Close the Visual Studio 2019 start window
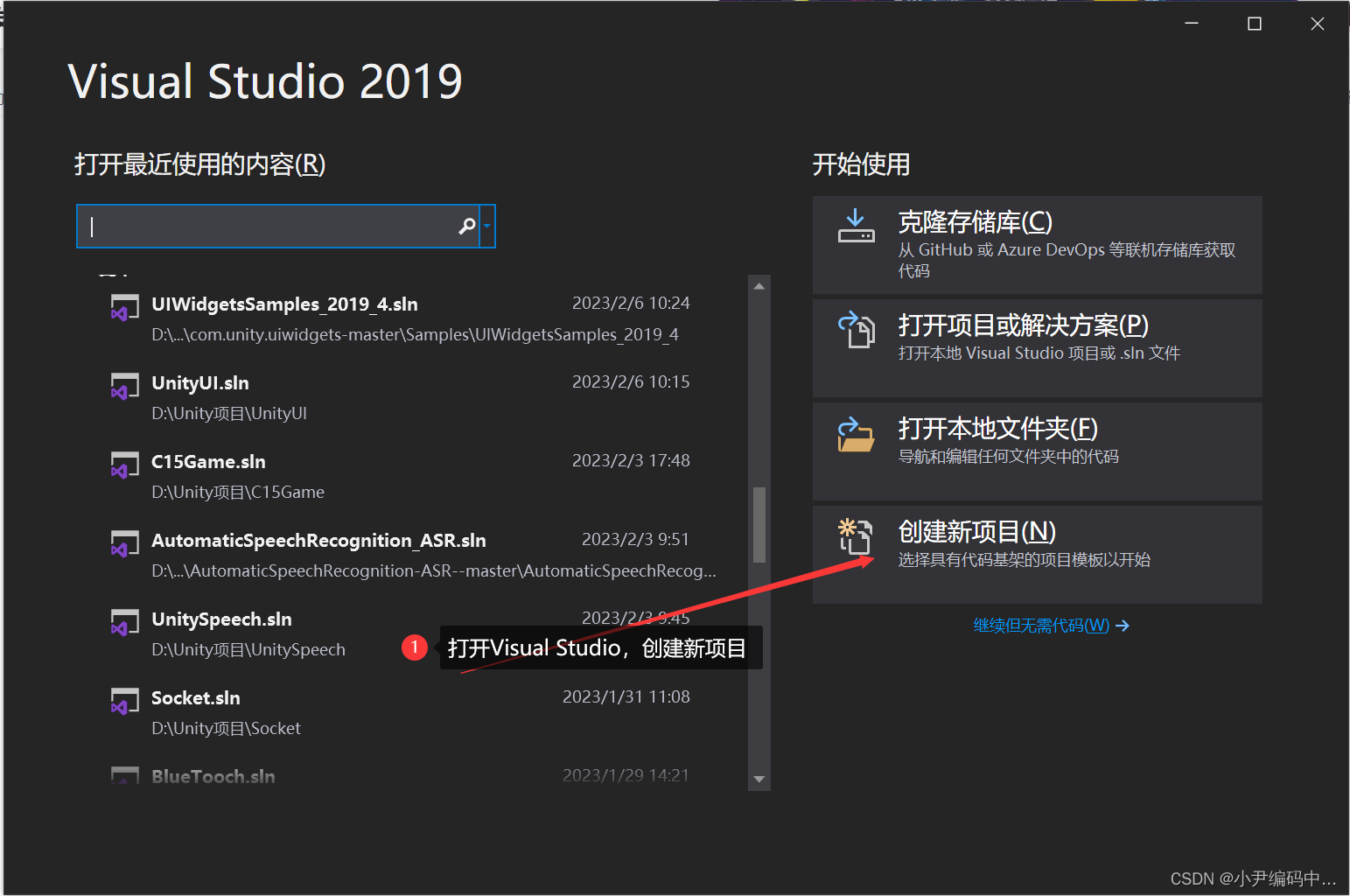Viewport: 1350px width, 896px height. (1318, 24)
